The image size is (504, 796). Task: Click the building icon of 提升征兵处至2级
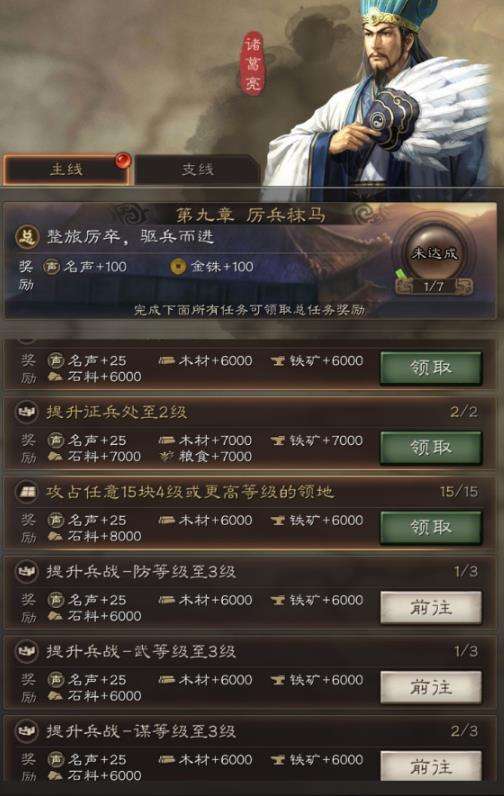coord(26,412)
